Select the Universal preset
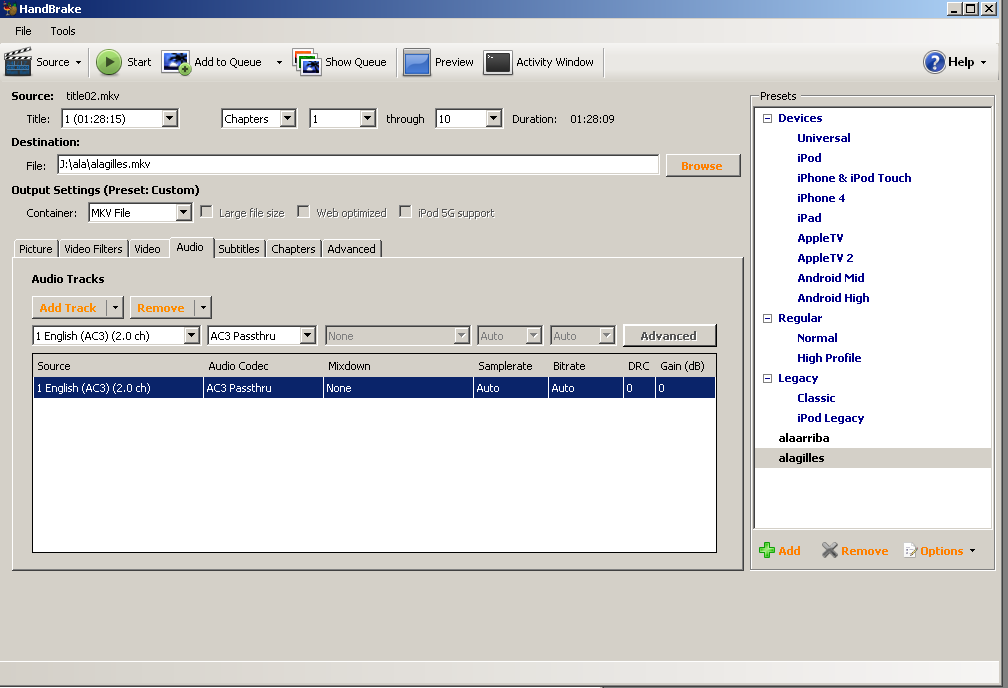 [824, 138]
